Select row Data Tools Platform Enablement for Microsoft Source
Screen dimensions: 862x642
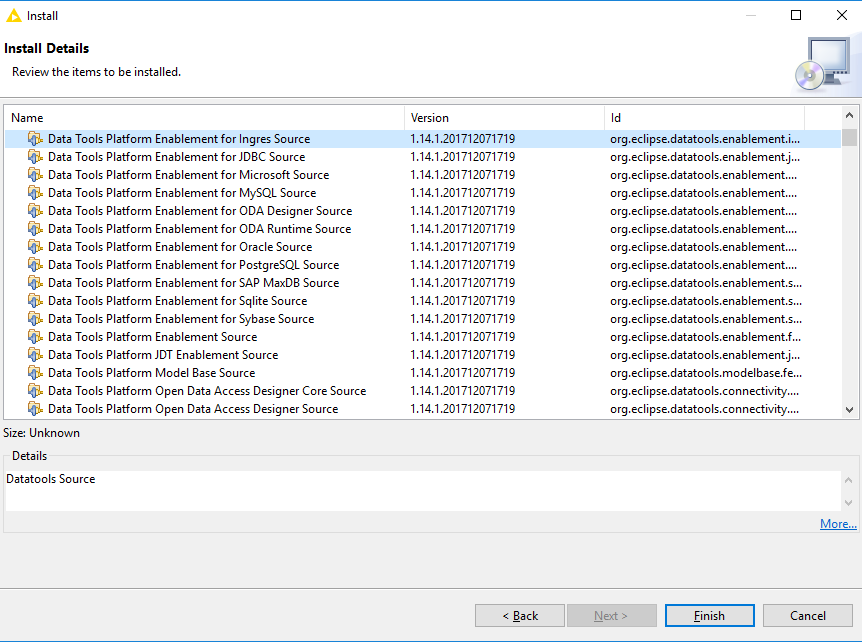(x=423, y=175)
